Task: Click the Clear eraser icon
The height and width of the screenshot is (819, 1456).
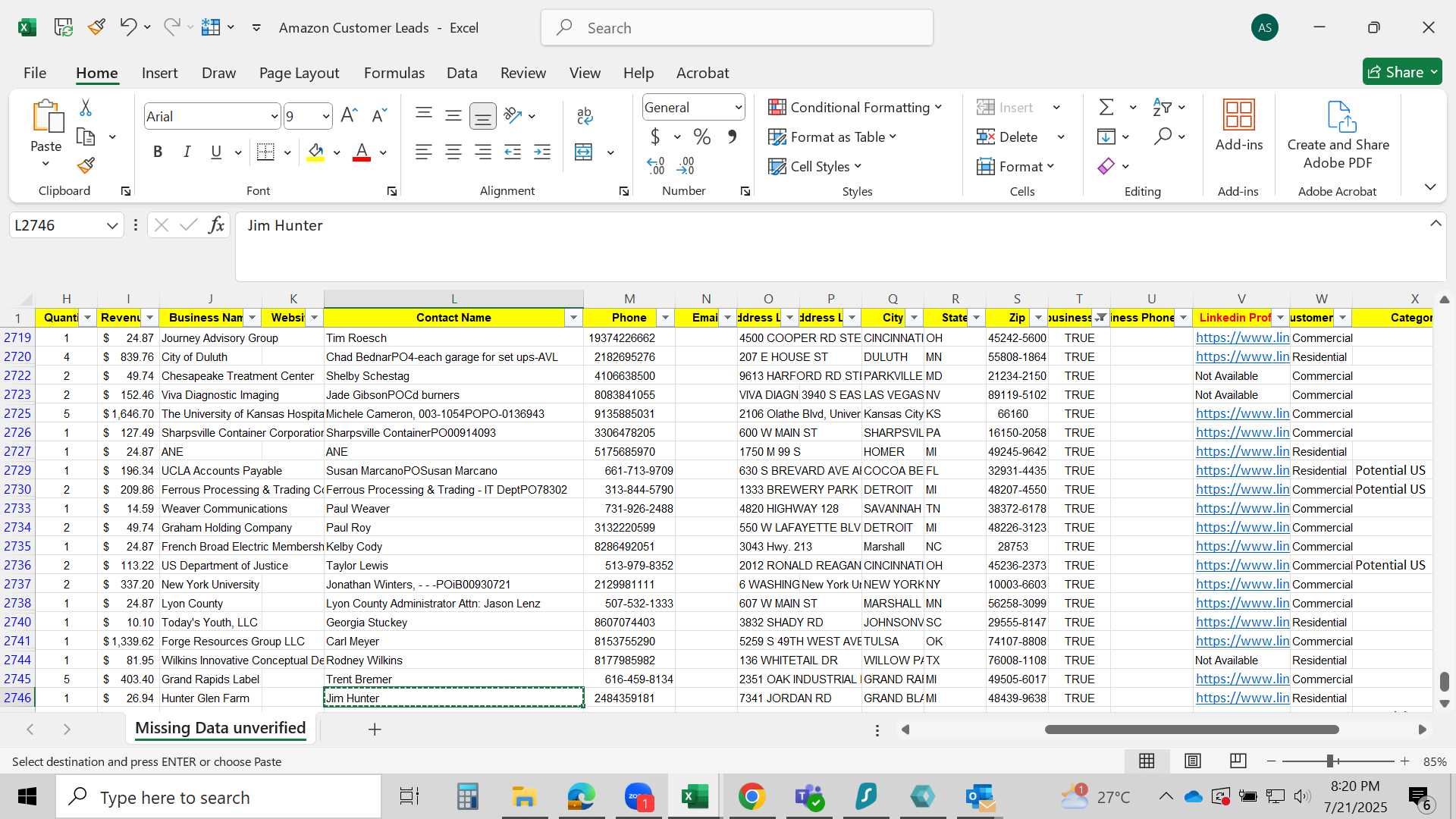Action: [x=1106, y=165]
